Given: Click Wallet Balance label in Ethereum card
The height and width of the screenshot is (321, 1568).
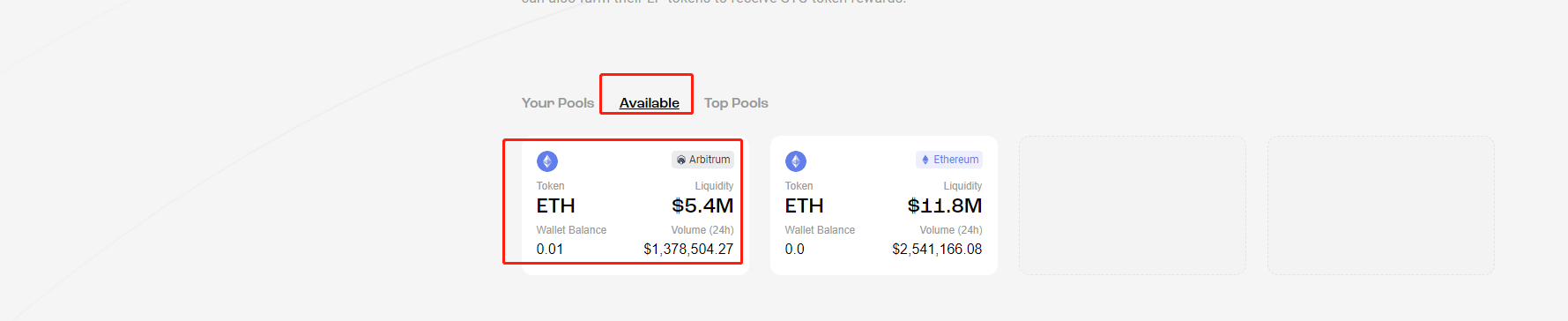Looking at the screenshot, I should (820, 230).
